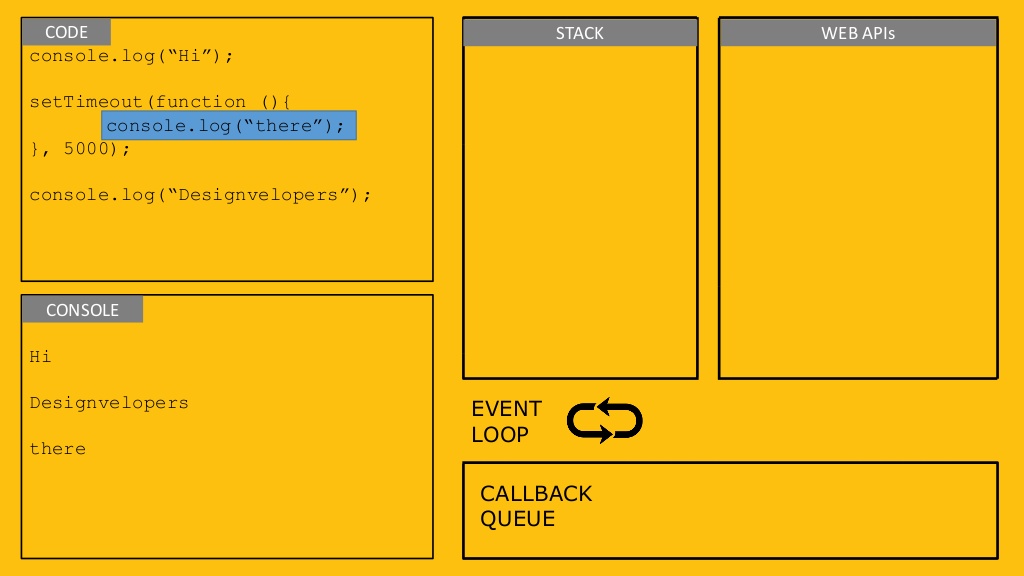Click empty area below code in CODE panel
1024x576 pixels.
click(227, 243)
